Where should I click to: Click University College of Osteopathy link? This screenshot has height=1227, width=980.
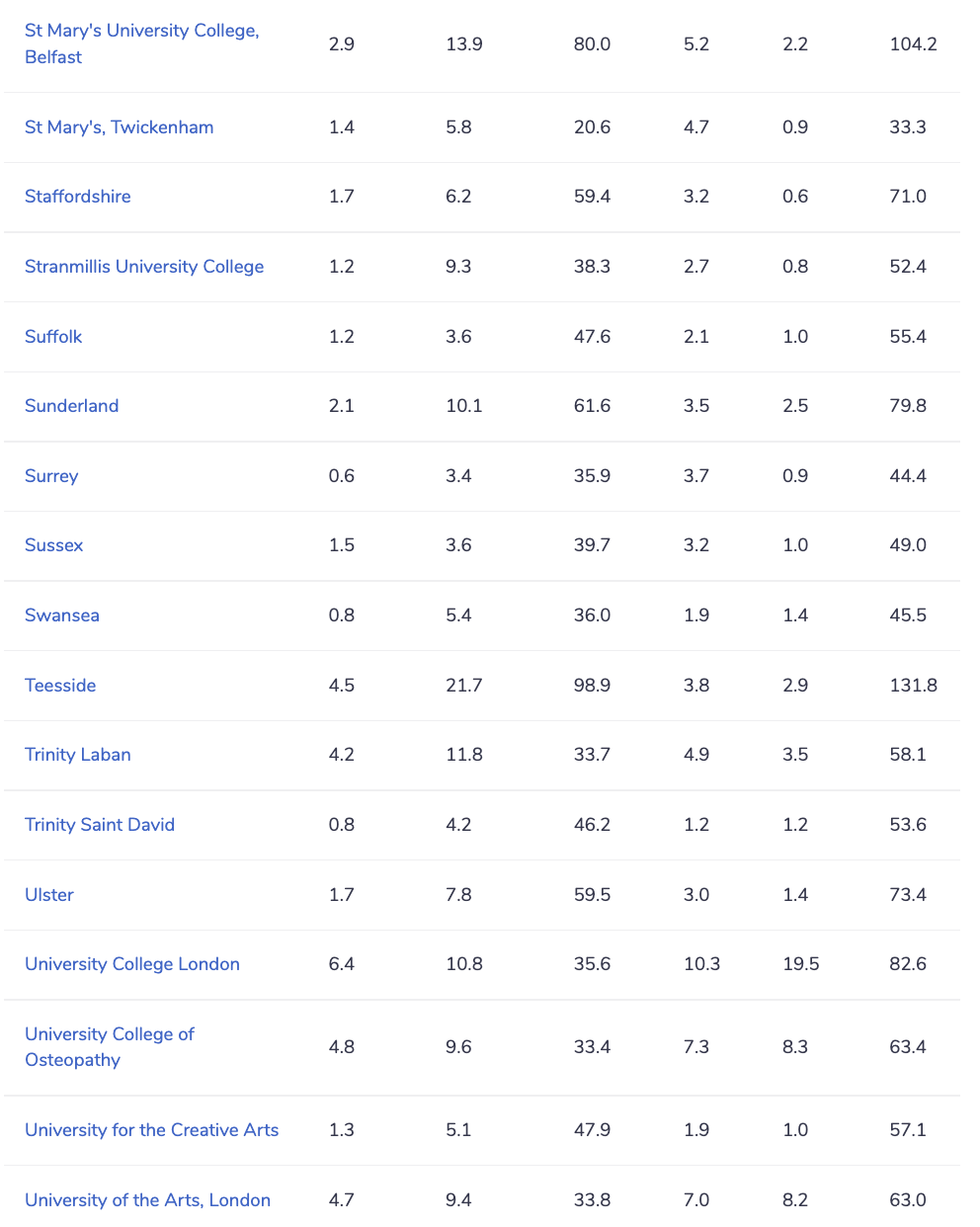110,1047
